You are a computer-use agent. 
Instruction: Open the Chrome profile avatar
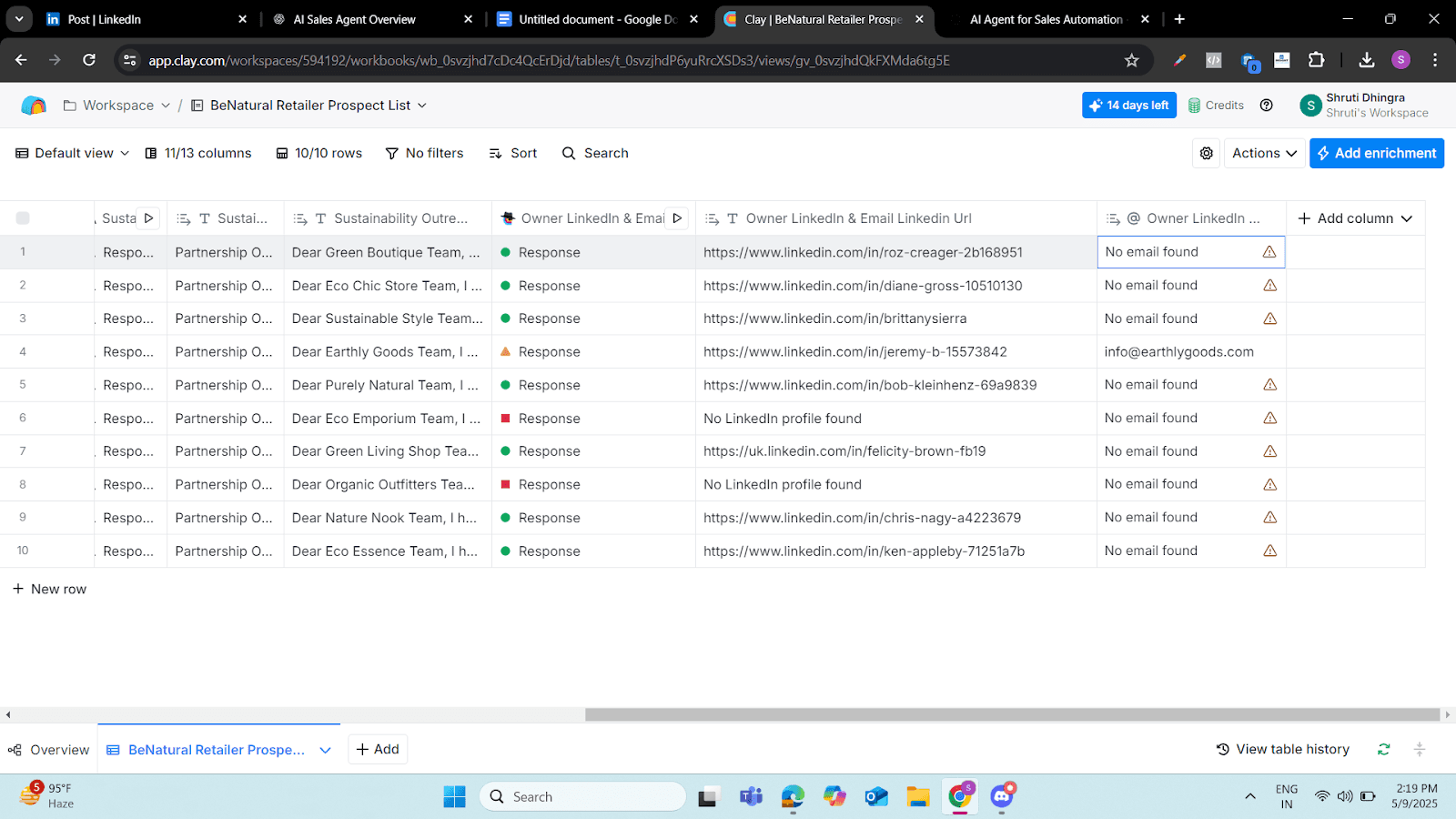[1401, 60]
